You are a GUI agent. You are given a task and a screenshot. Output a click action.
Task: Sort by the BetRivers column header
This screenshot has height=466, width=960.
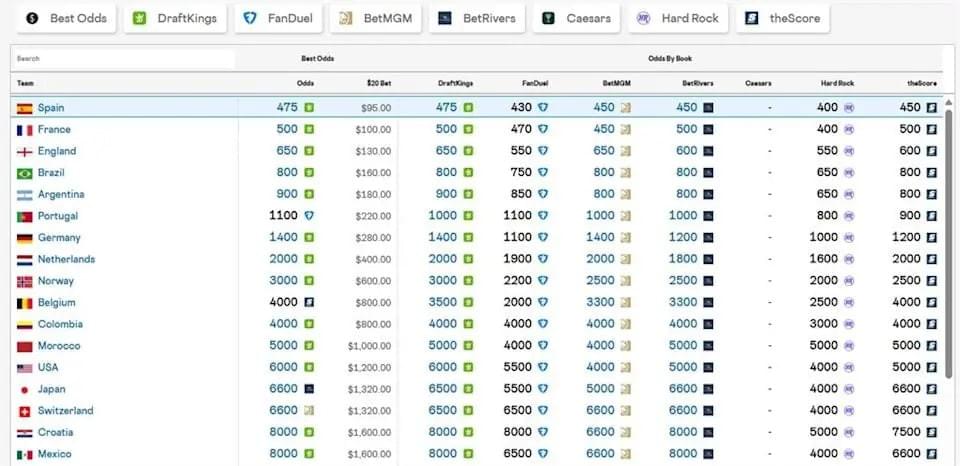click(x=698, y=83)
